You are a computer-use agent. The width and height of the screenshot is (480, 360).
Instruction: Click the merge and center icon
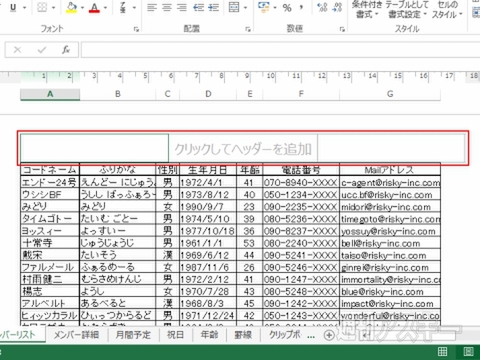(x=234, y=7)
